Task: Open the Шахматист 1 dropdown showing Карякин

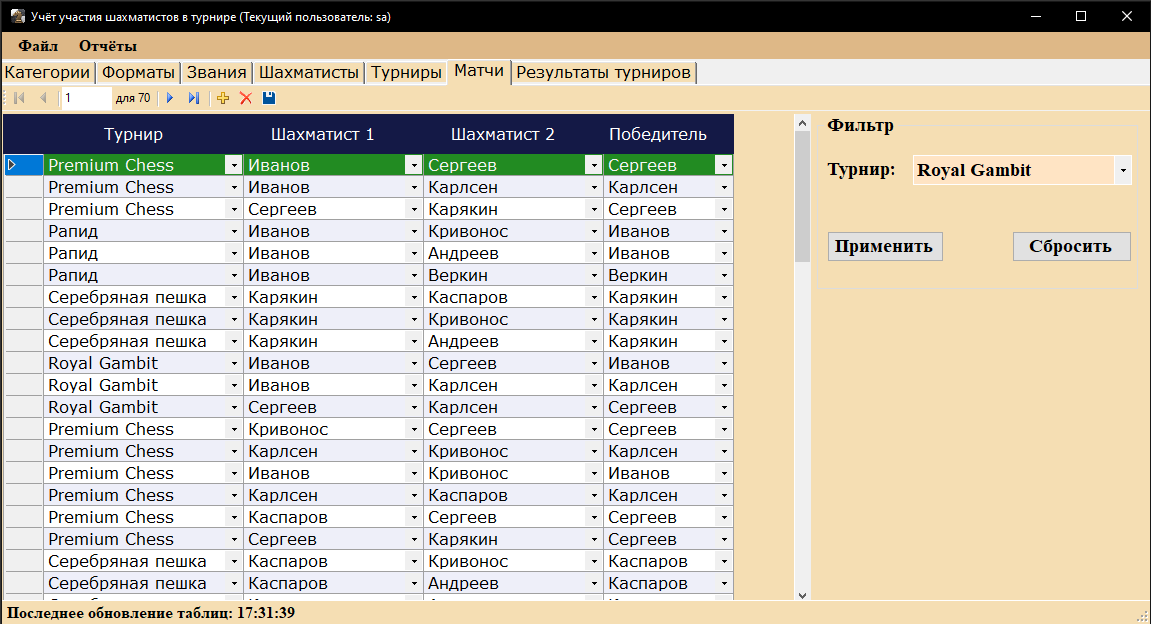Action: tap(413, 296)
